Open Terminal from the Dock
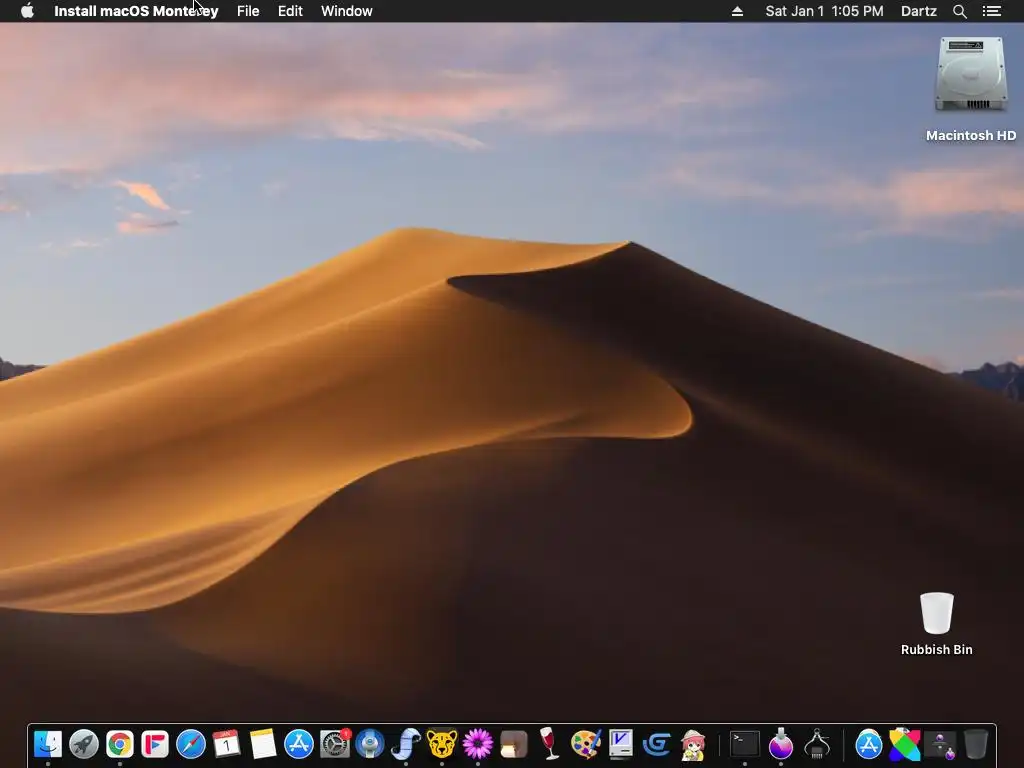The image size is (1024, 768). pyautogui.click(x=744, y=744)
